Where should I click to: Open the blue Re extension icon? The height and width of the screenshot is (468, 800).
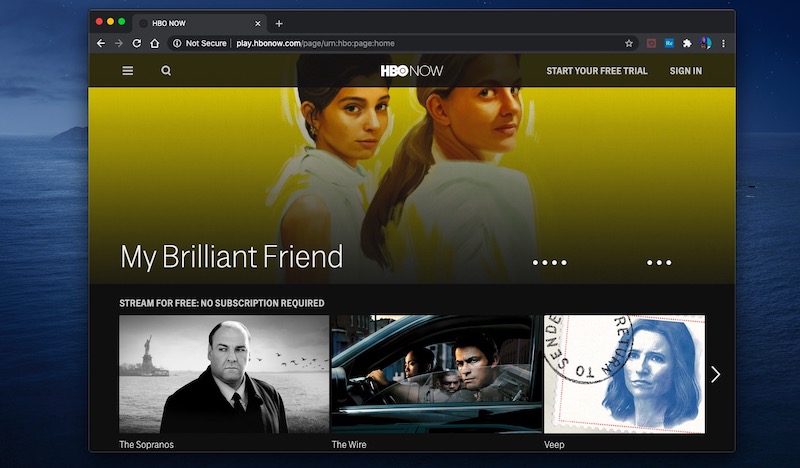click(669, 43)
